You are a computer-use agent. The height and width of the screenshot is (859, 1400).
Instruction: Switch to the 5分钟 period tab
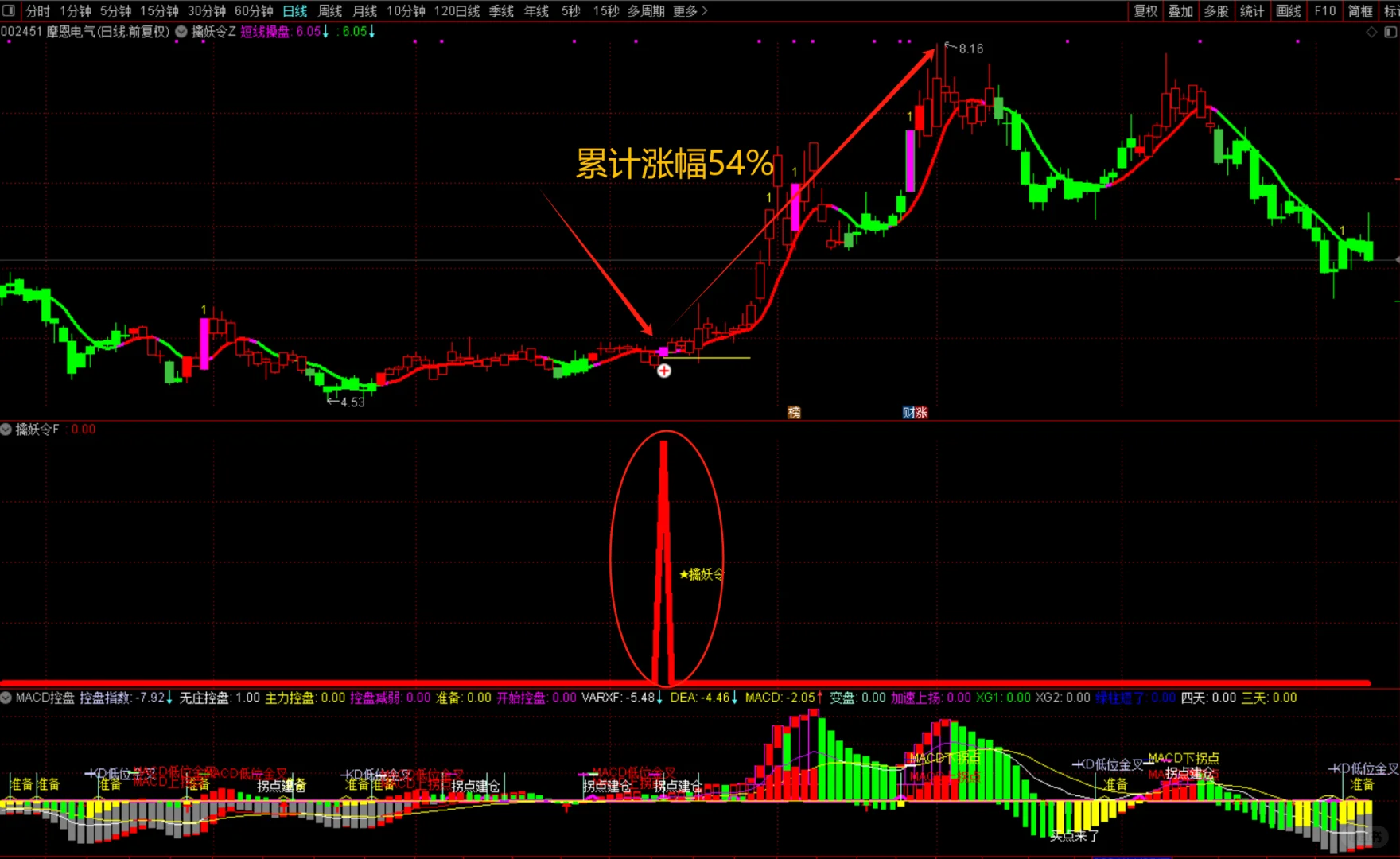point(116,11)
